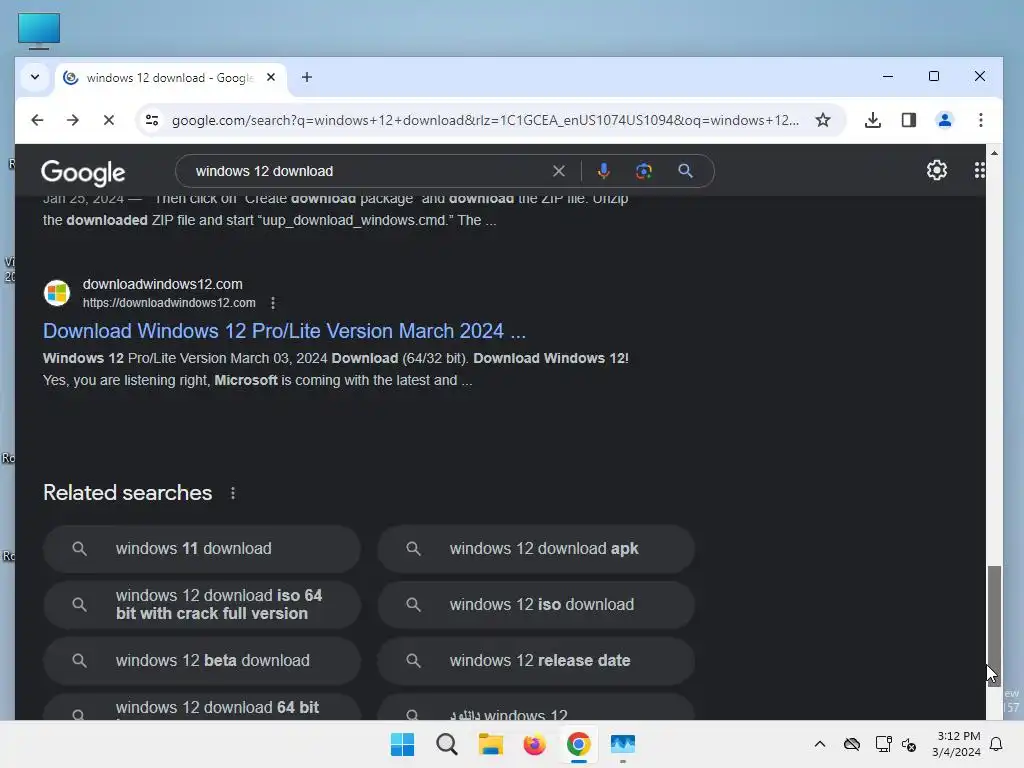Open File Explorer from taskbar
Image resolution: width=1024 pixels, height=768 pixels.
click(x=490, y=744)
